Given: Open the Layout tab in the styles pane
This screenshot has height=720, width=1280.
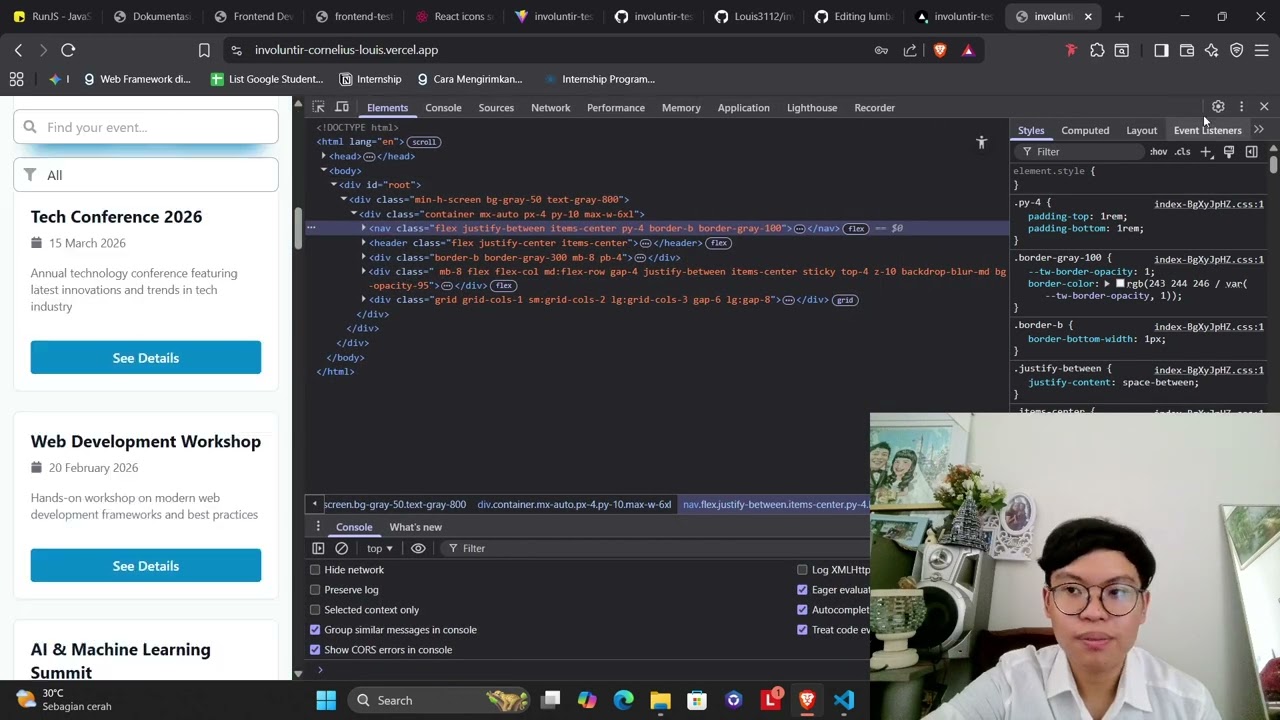Looking at the screenshot, I should pyautogui.click(x=1141, y=130).
